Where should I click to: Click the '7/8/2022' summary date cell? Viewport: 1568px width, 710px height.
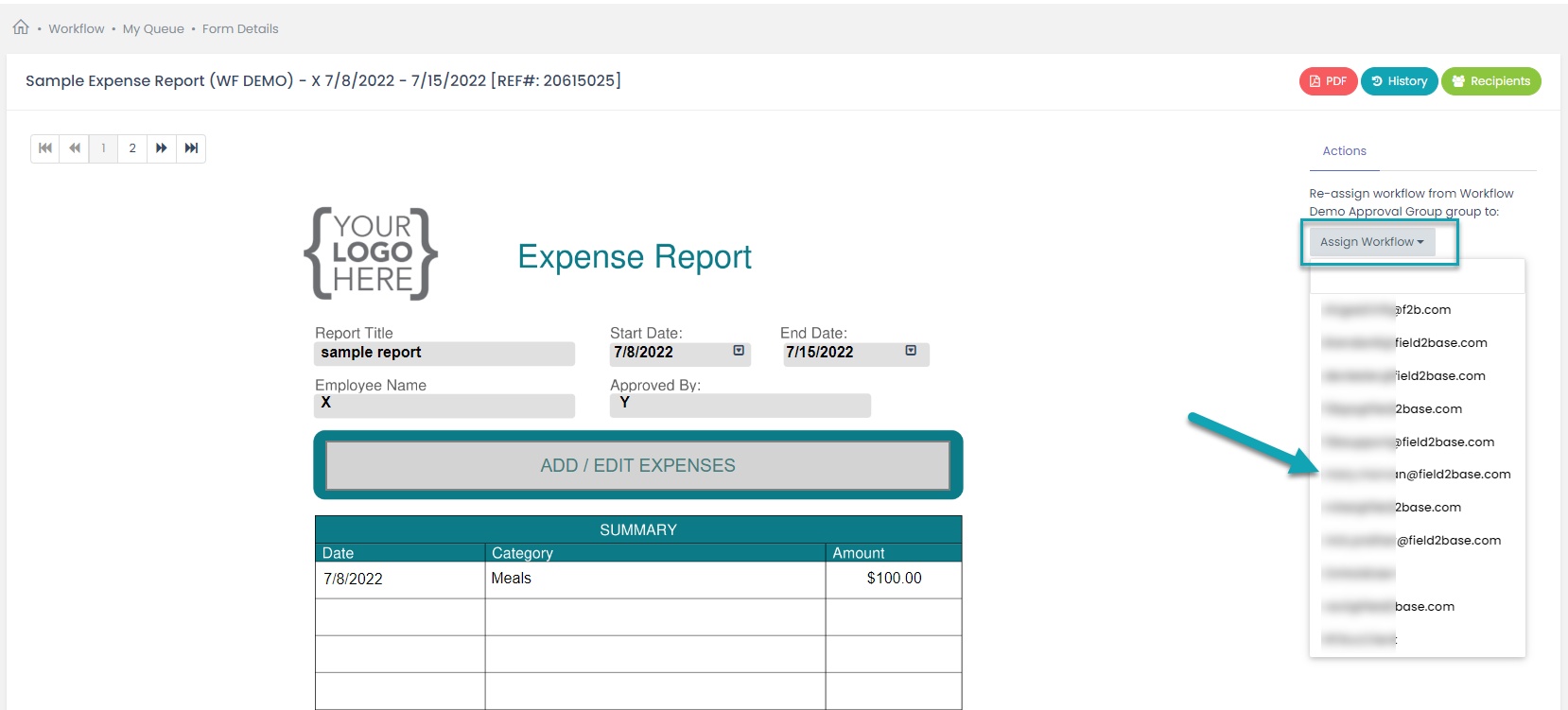click(400, 580)
